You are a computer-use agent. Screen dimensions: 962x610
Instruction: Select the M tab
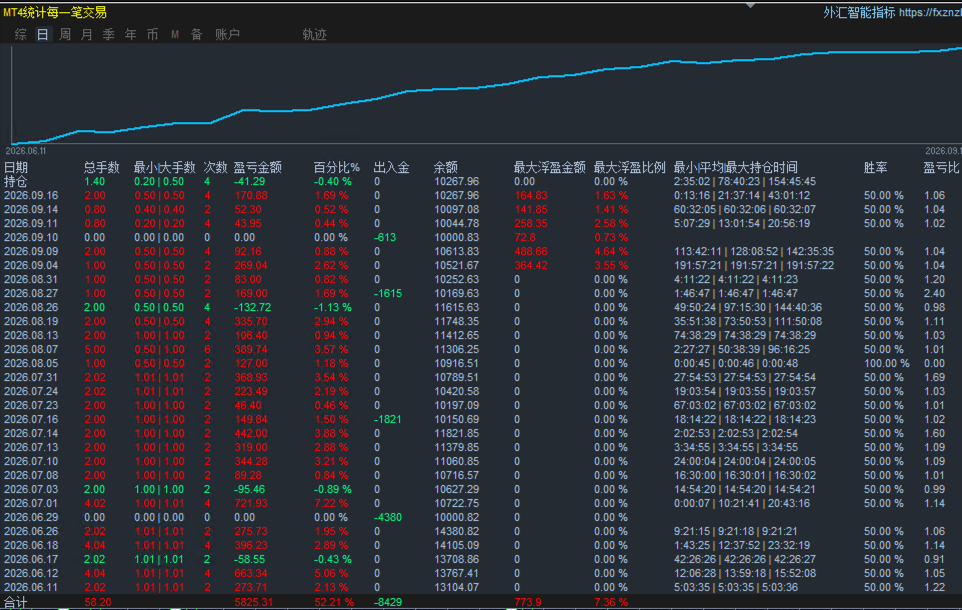[x=175, y=34]
